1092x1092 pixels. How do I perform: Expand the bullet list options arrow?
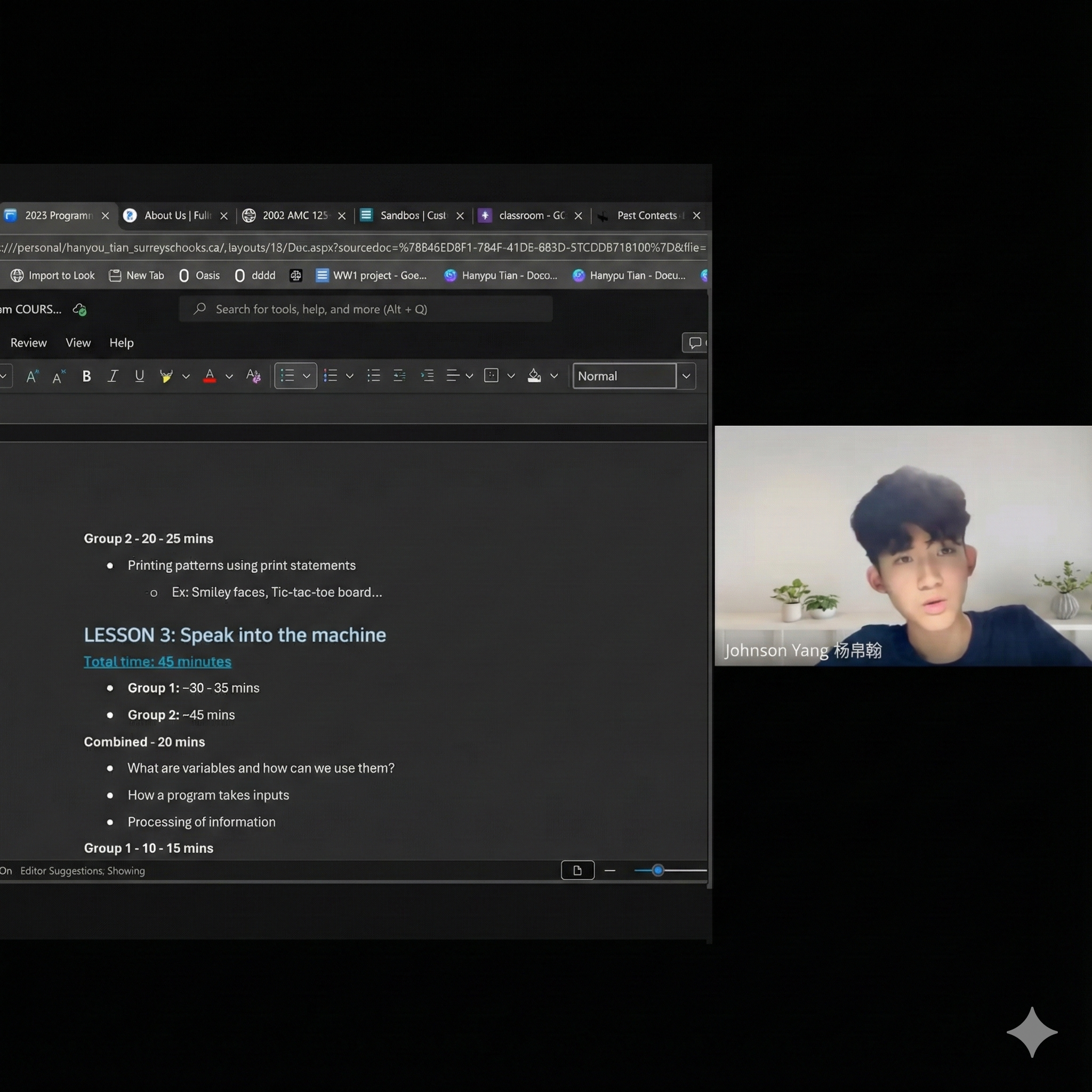(307, 376)
